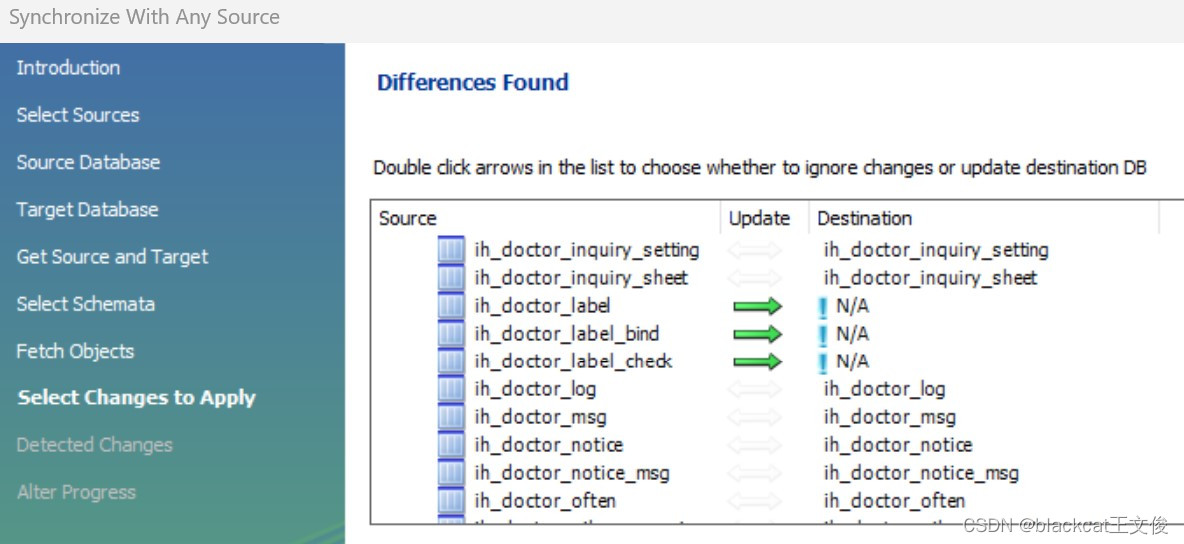
Task: Click table icon beside ih_doctor_inquiry_setting
Action: click(451, 250)
